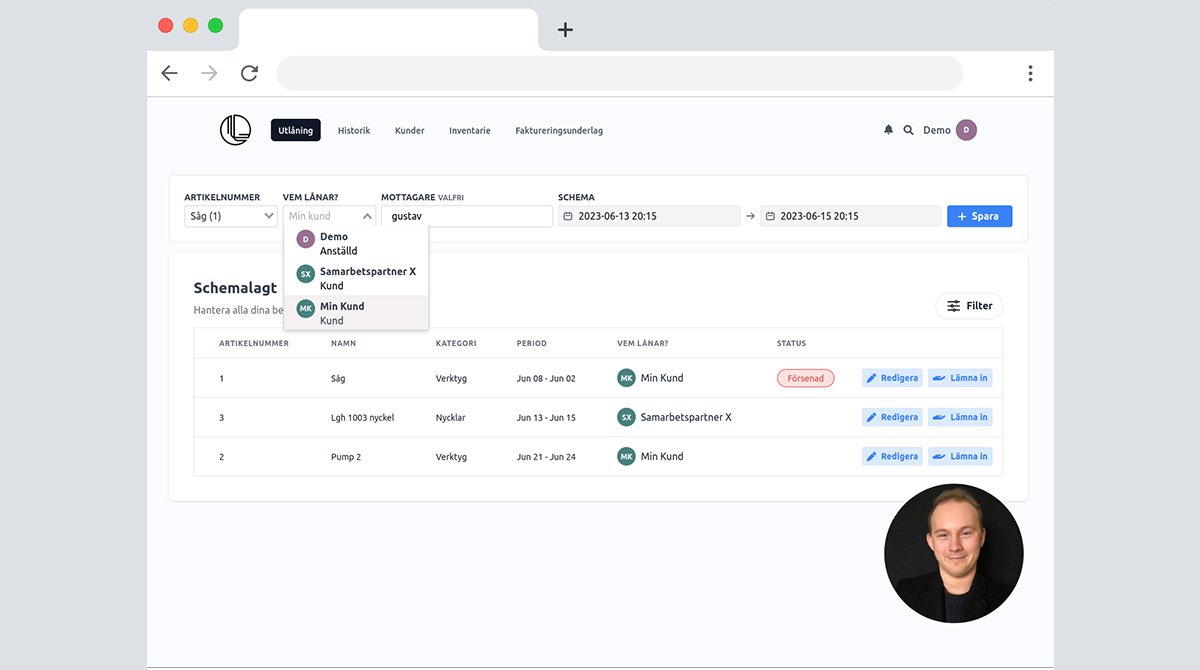Screen dimensions: 1200x670
Task: Go back using the browser back arrow
Action: 169,73
